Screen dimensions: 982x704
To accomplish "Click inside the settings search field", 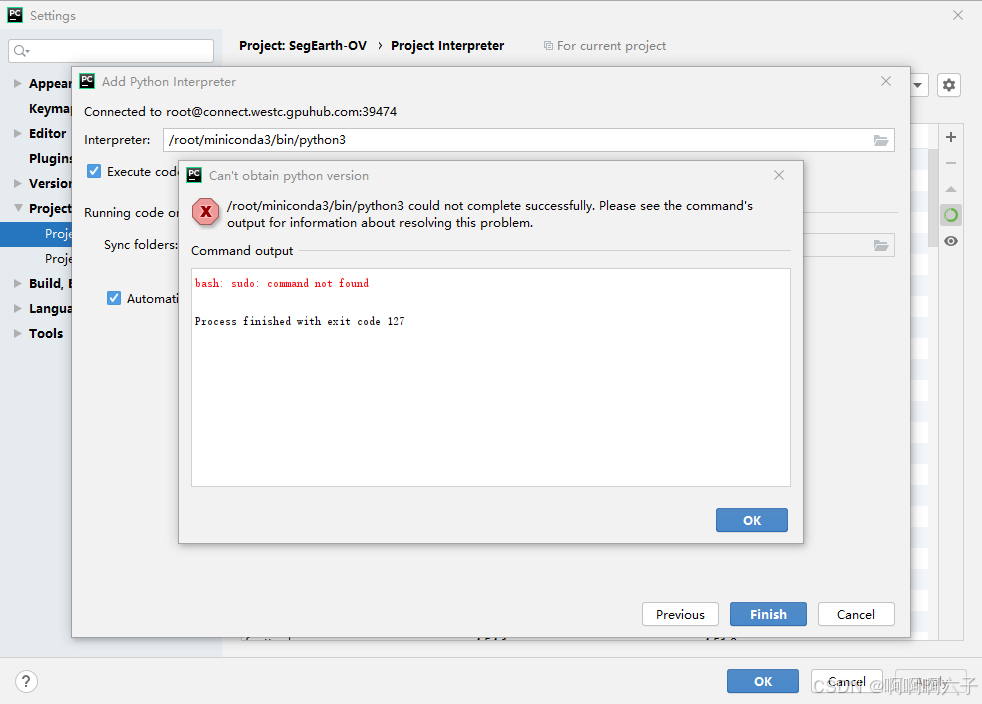I will pos(110,50).
